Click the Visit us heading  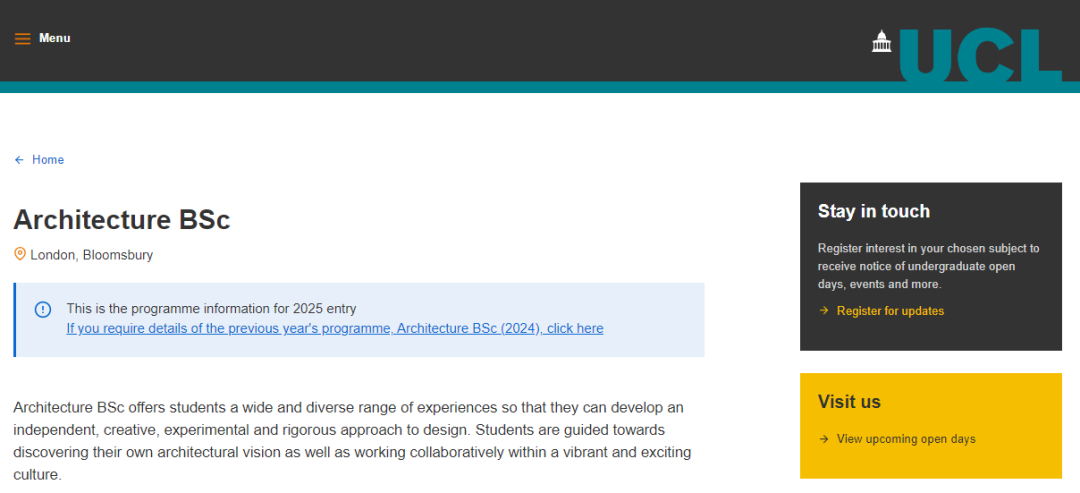pyautogui.click(x=849, y=401)
